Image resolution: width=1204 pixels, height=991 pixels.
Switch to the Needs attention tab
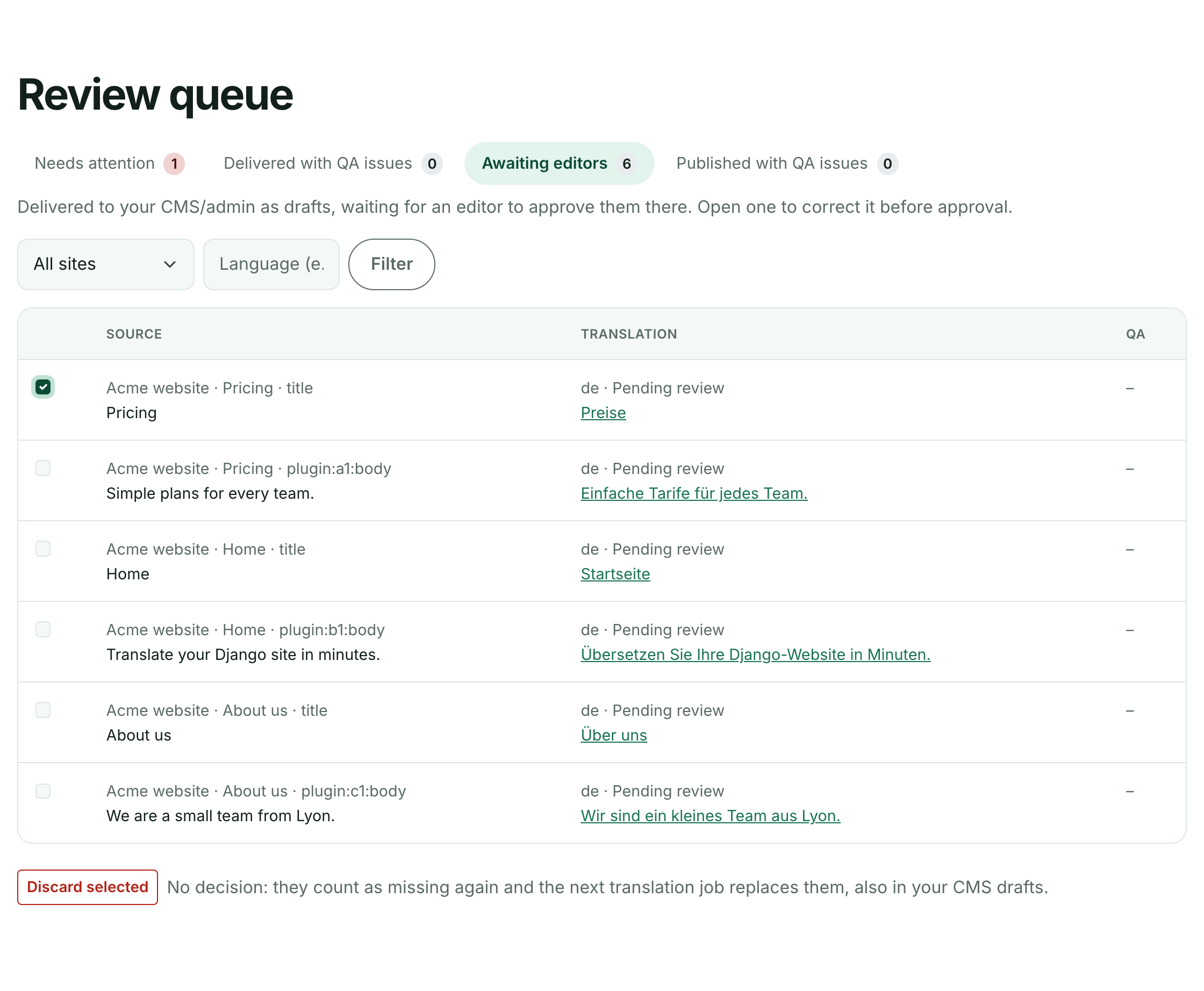tap(109, 163)
